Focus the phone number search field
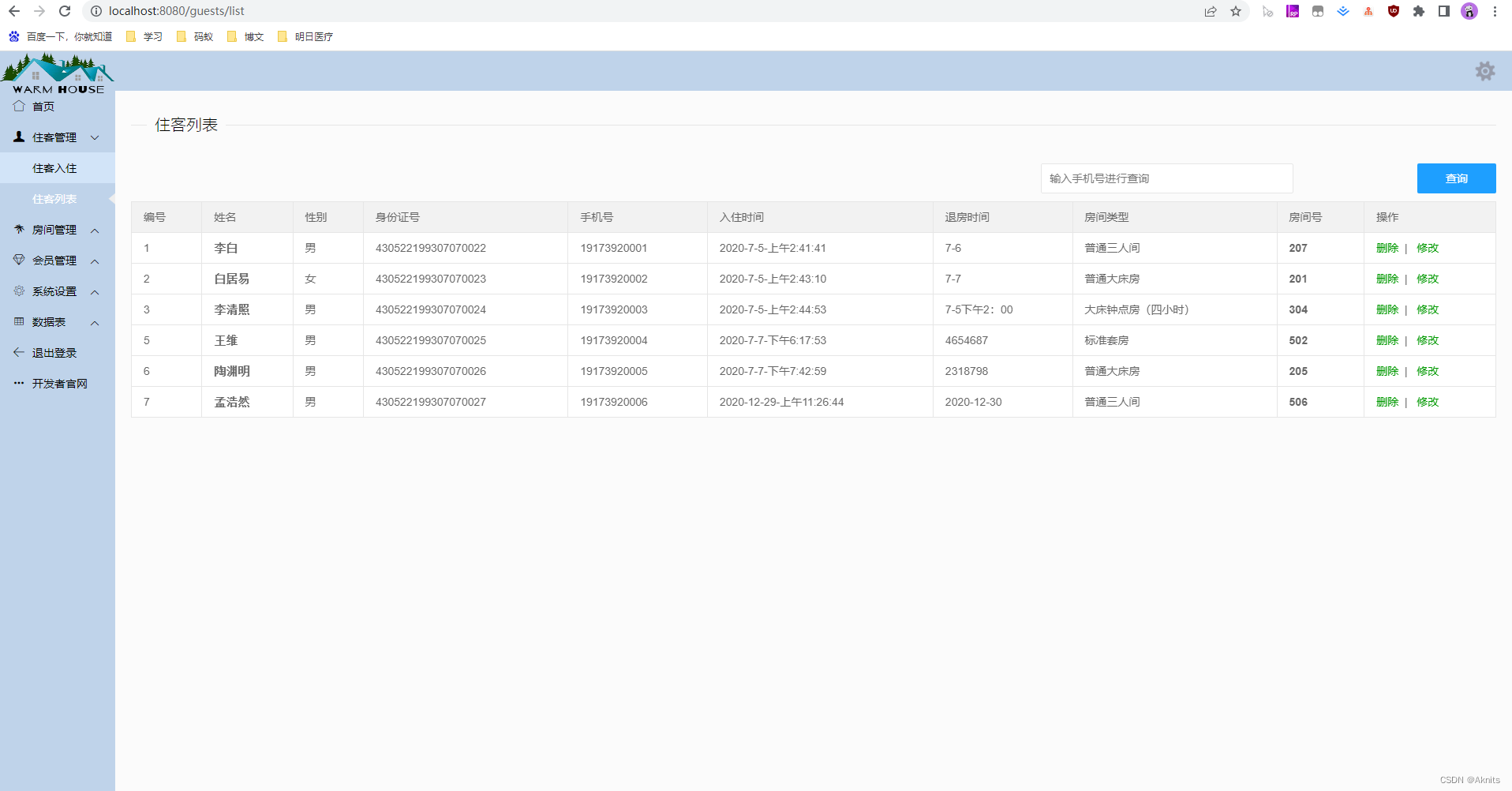 1166,178
